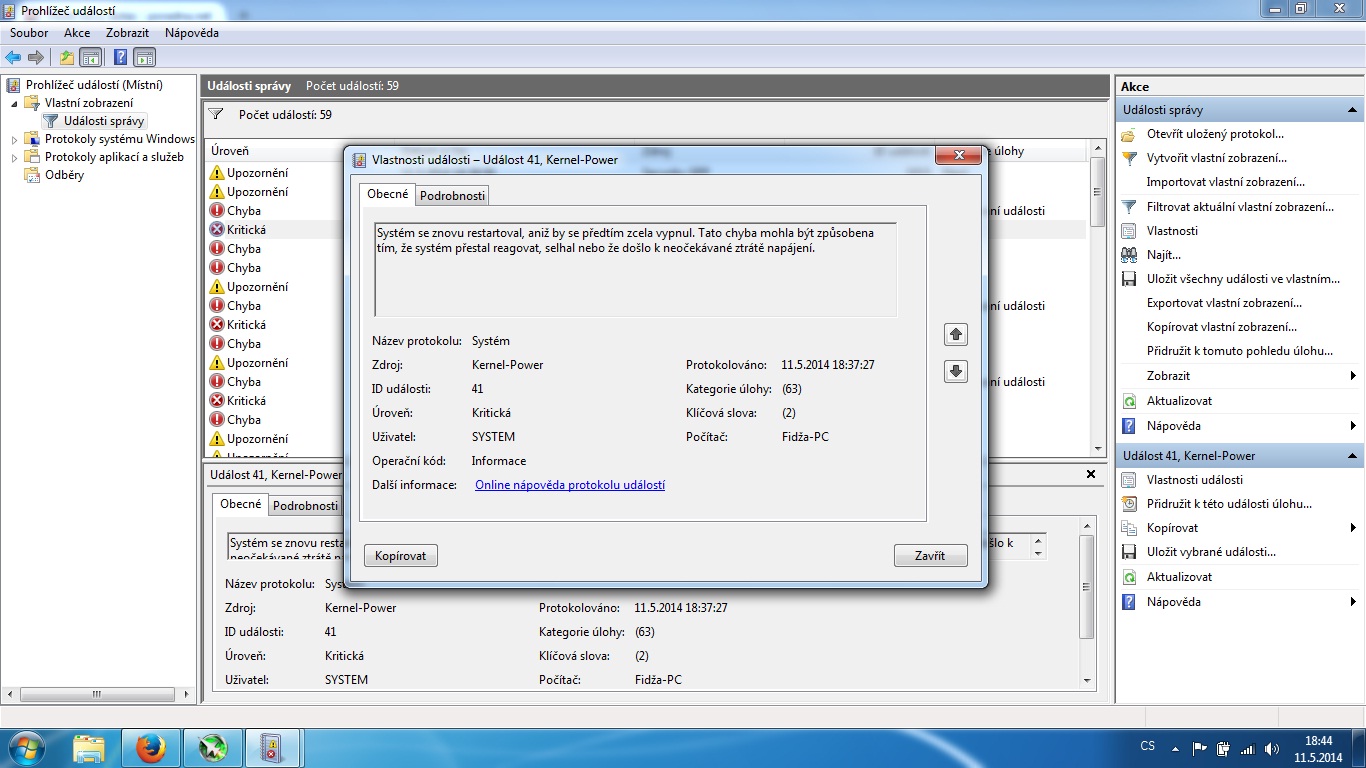This screenshot has height=768, width=1366.
Task: Select the Obecné tab in the dialog
Action: (x=387, y=194)
